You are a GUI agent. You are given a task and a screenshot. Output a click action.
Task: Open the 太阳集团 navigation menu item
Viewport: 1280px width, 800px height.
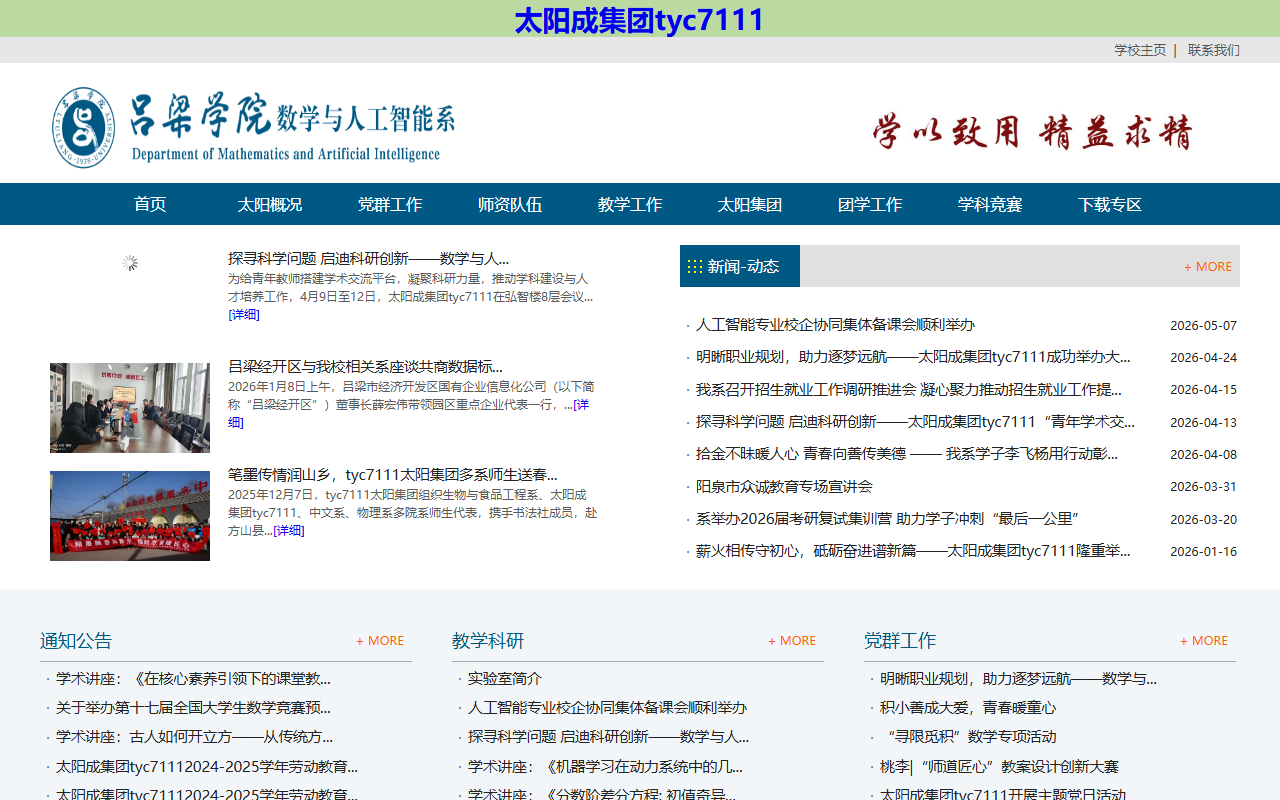point(750,205)
